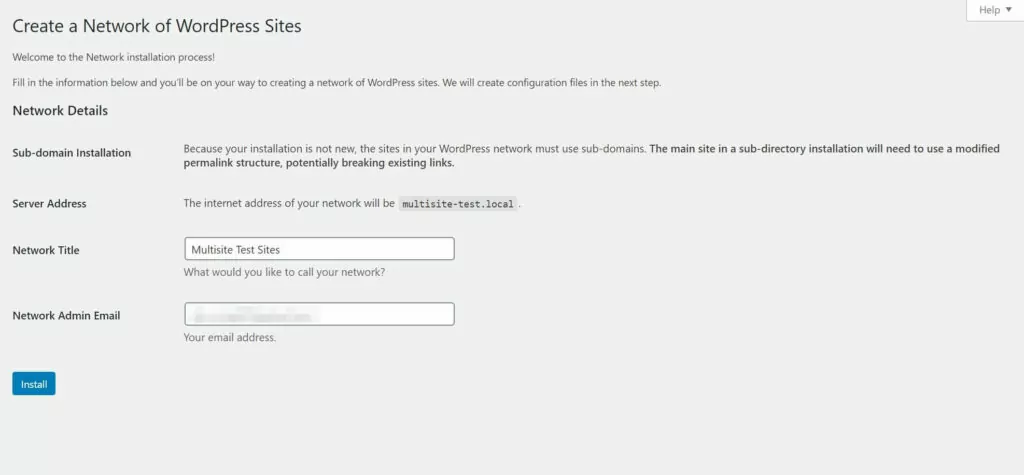Screen dimensions: 1024x475
Task: Click the Network Title field label
Action: coord(46,250)
